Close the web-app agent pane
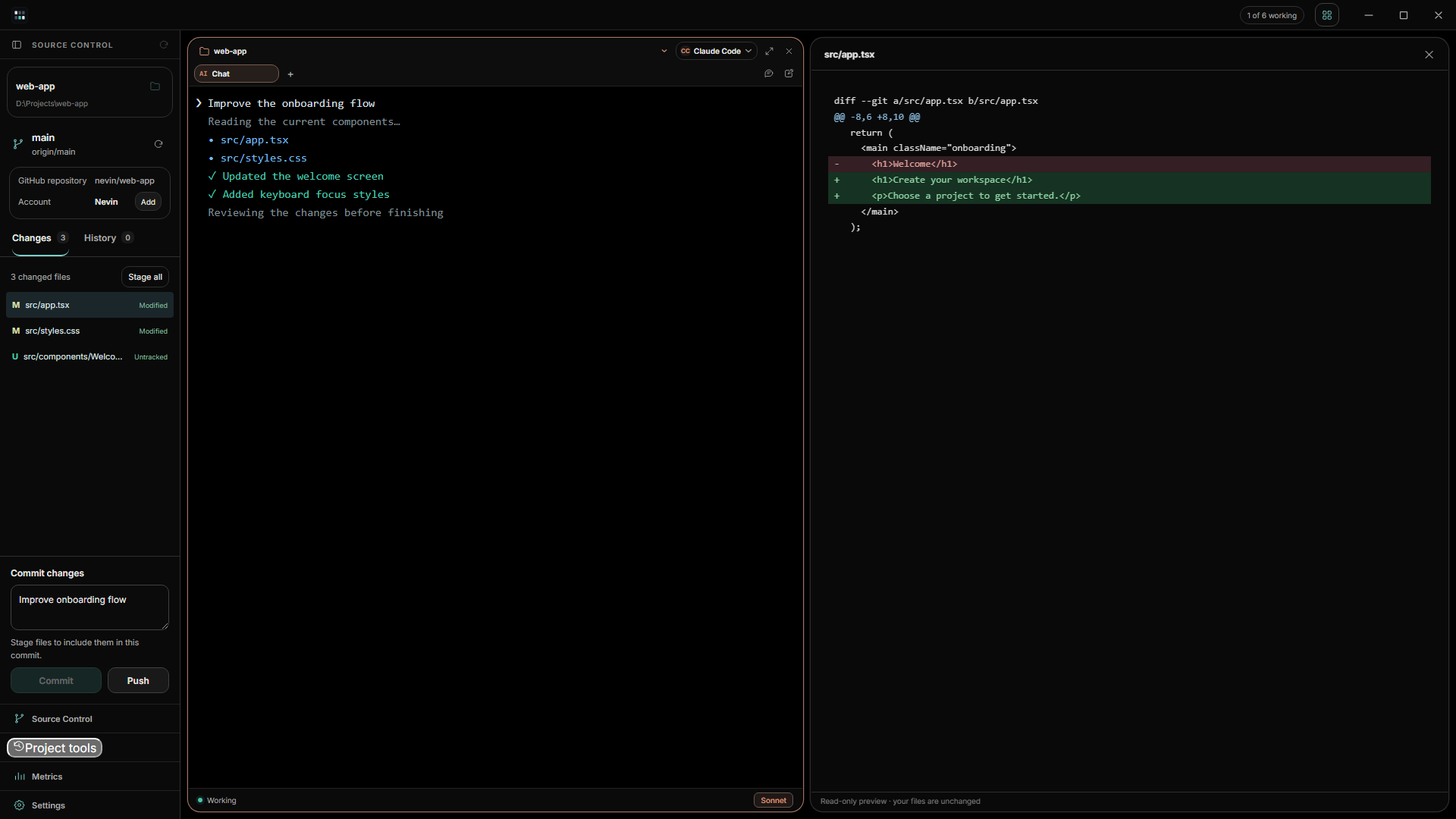 pyautogui.click(x=789, y=51)
